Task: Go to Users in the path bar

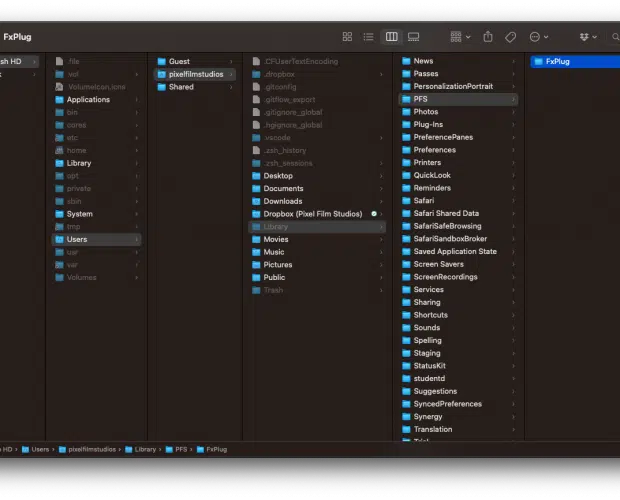Action: click(x=36, y=449)
